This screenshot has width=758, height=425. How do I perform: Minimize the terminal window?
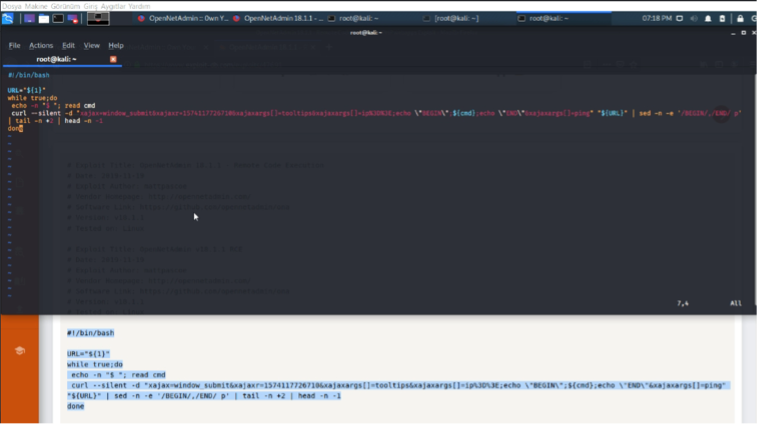733,33
